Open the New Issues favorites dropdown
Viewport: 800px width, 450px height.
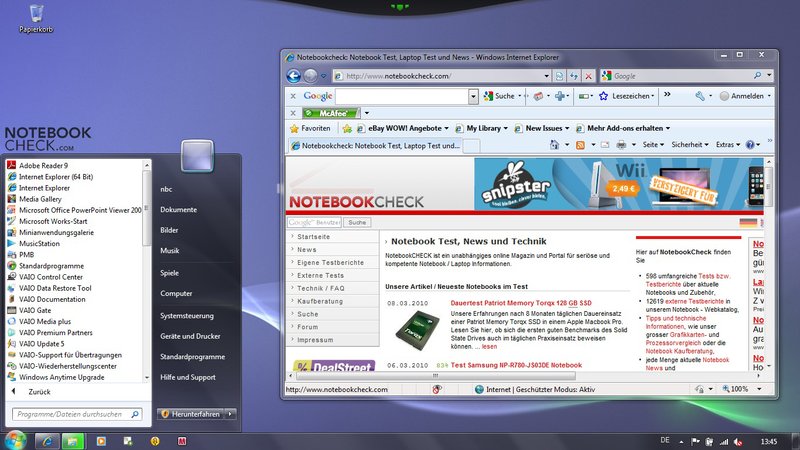(567, 129)
